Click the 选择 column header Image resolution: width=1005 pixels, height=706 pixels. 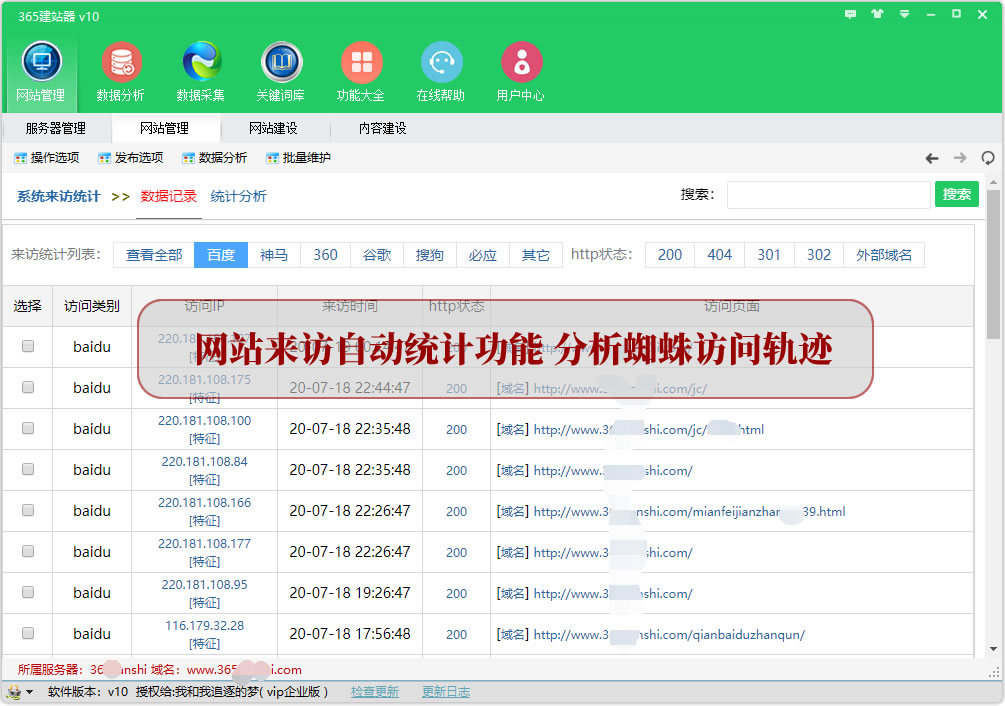[28, 306]
